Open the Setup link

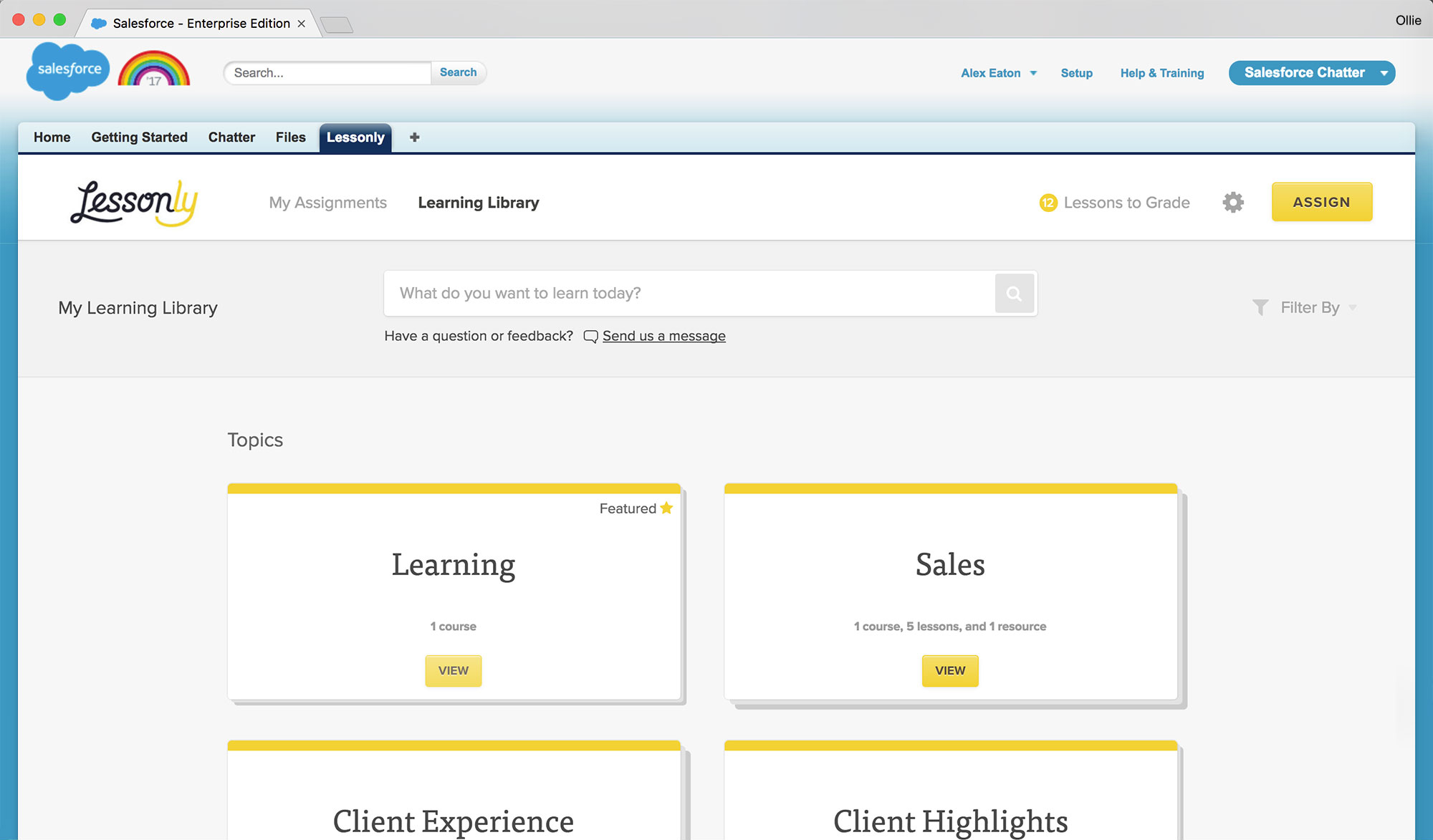tap(1076, 73)
